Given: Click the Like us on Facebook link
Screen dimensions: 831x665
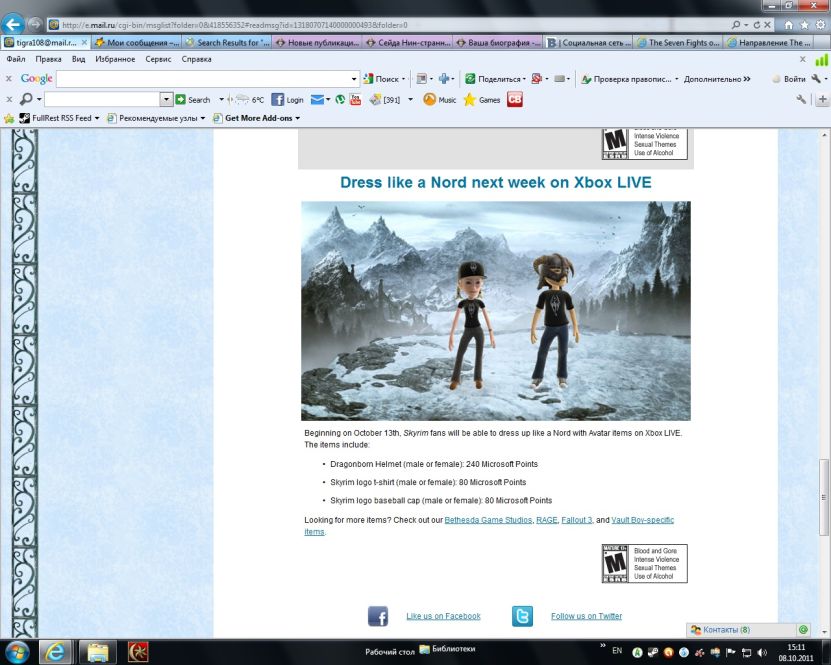Looking at the screenshot, I should [443, 616].
